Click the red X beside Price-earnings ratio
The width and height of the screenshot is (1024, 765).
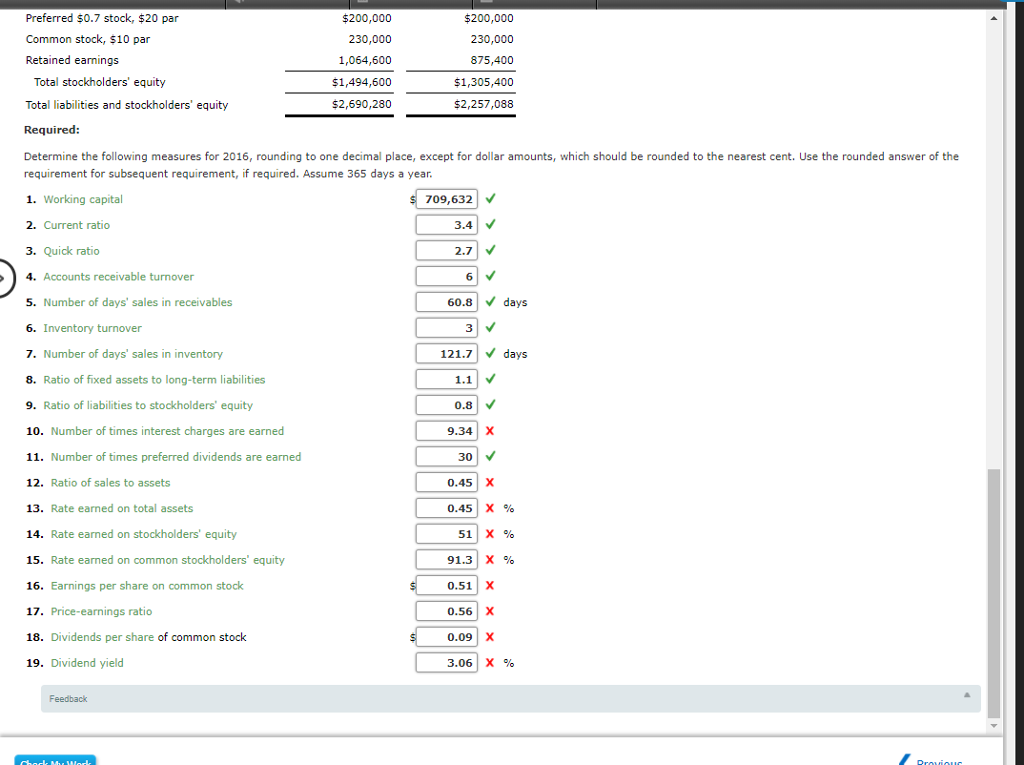(489, 611)
